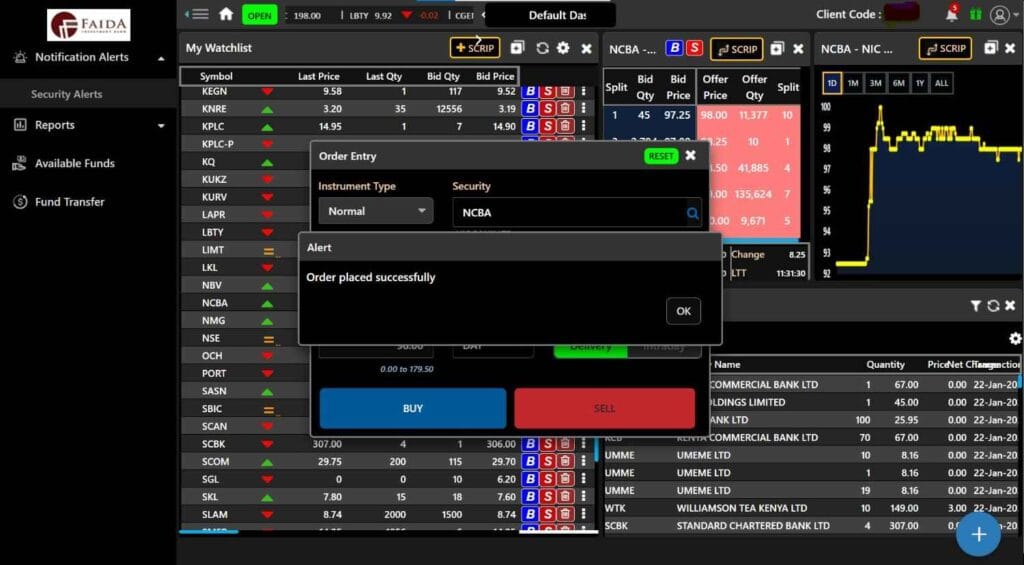Open orders table settings gear
This screenshot has width=1024, height=565.
1015,338
